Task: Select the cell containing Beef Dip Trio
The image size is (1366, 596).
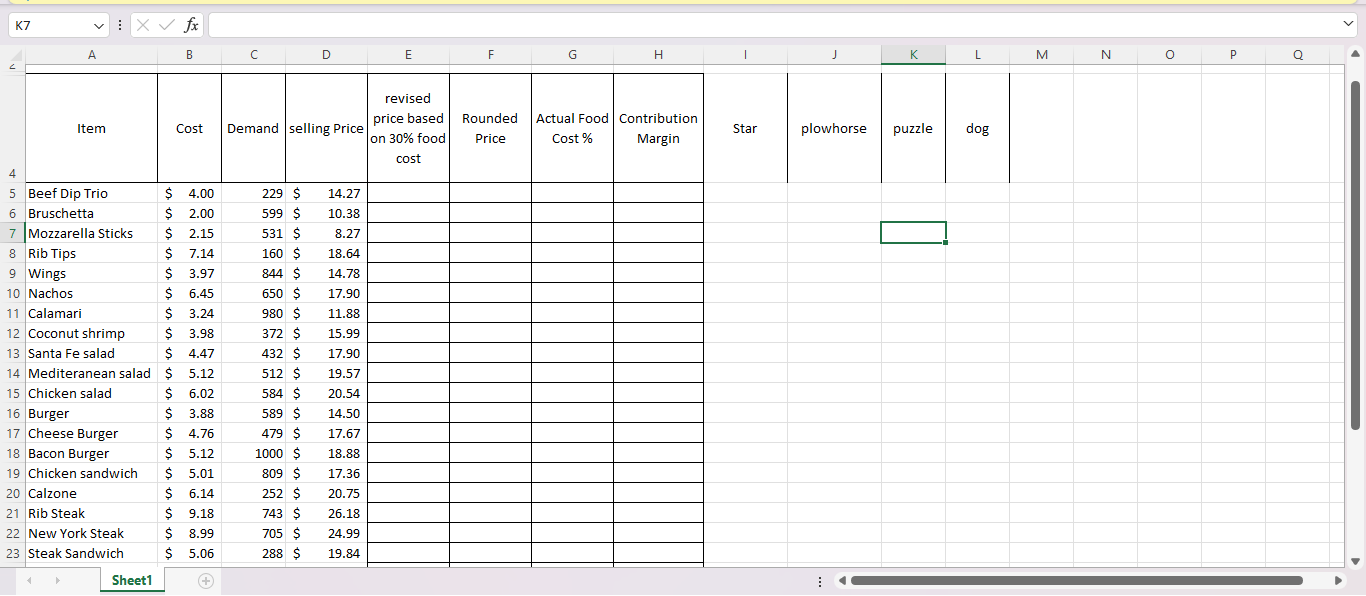Action: [91, 193]
